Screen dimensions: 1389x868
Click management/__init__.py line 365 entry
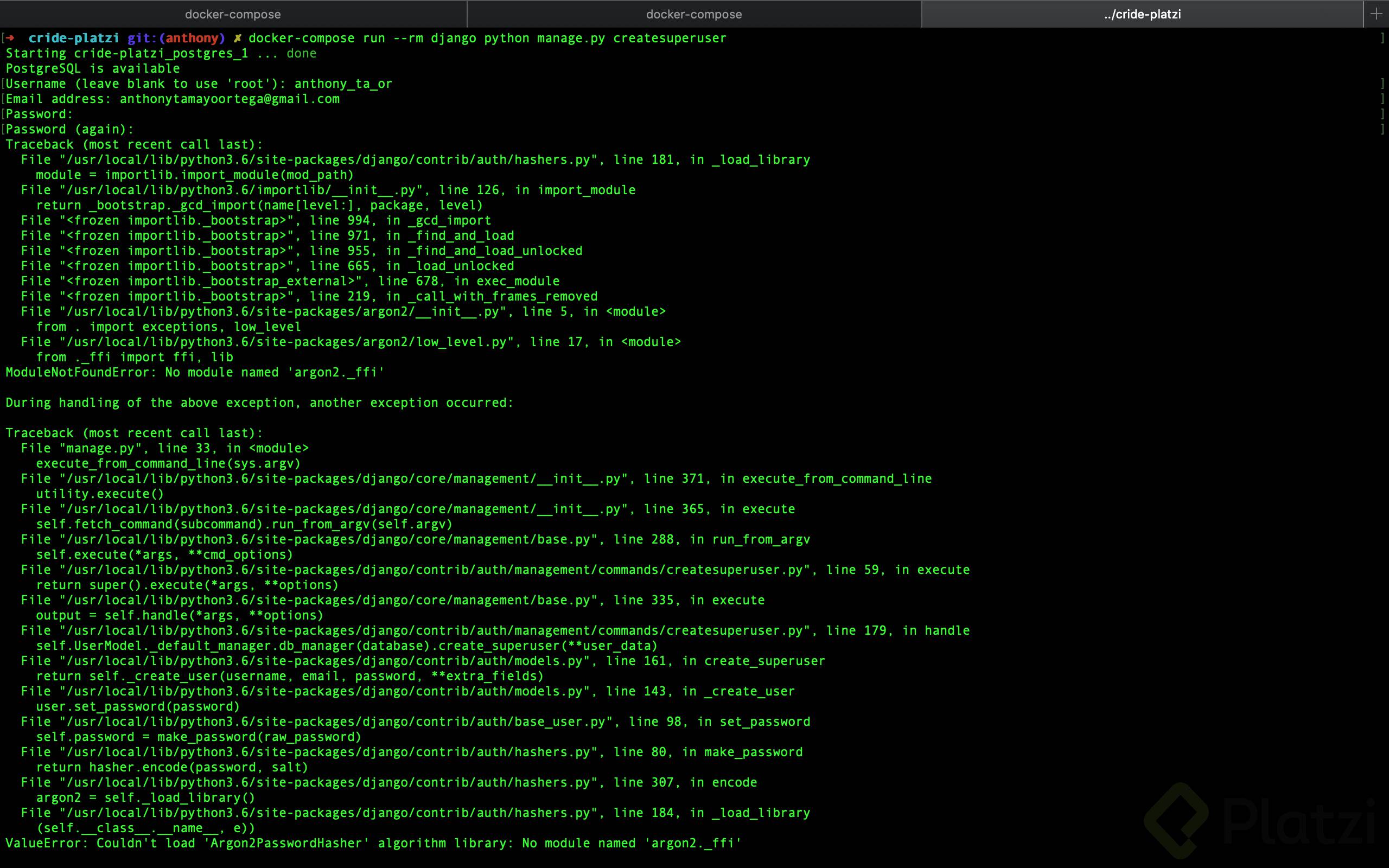coord(408,509)
